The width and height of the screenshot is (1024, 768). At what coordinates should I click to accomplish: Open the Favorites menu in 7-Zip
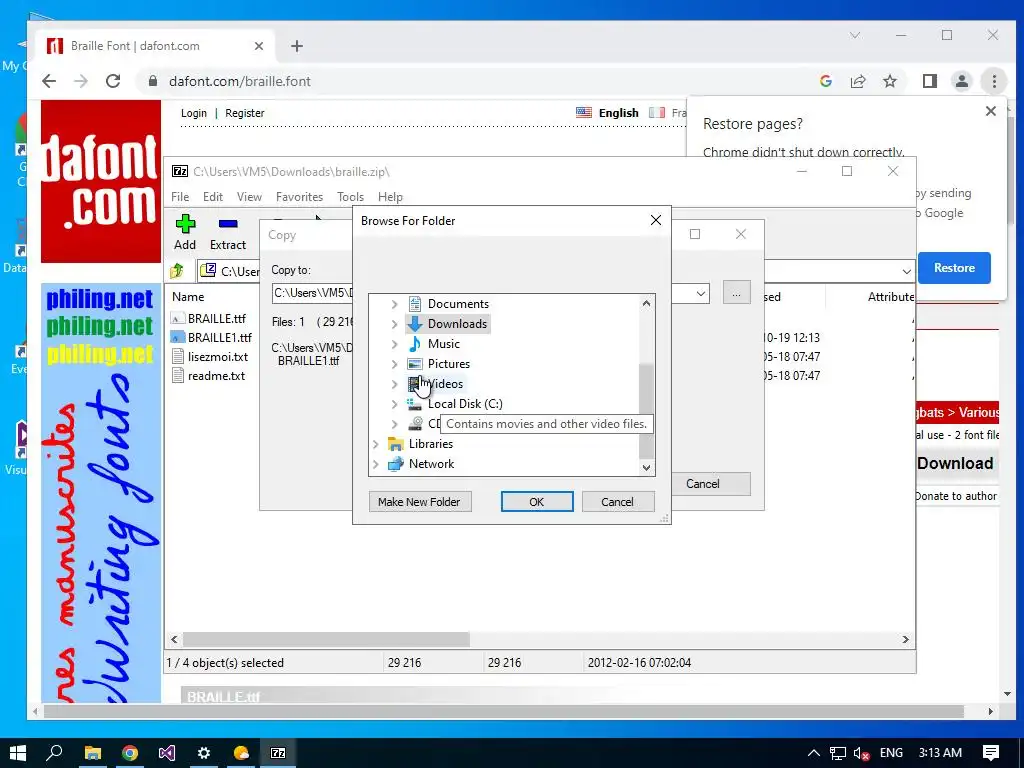[x=299, y=197]
